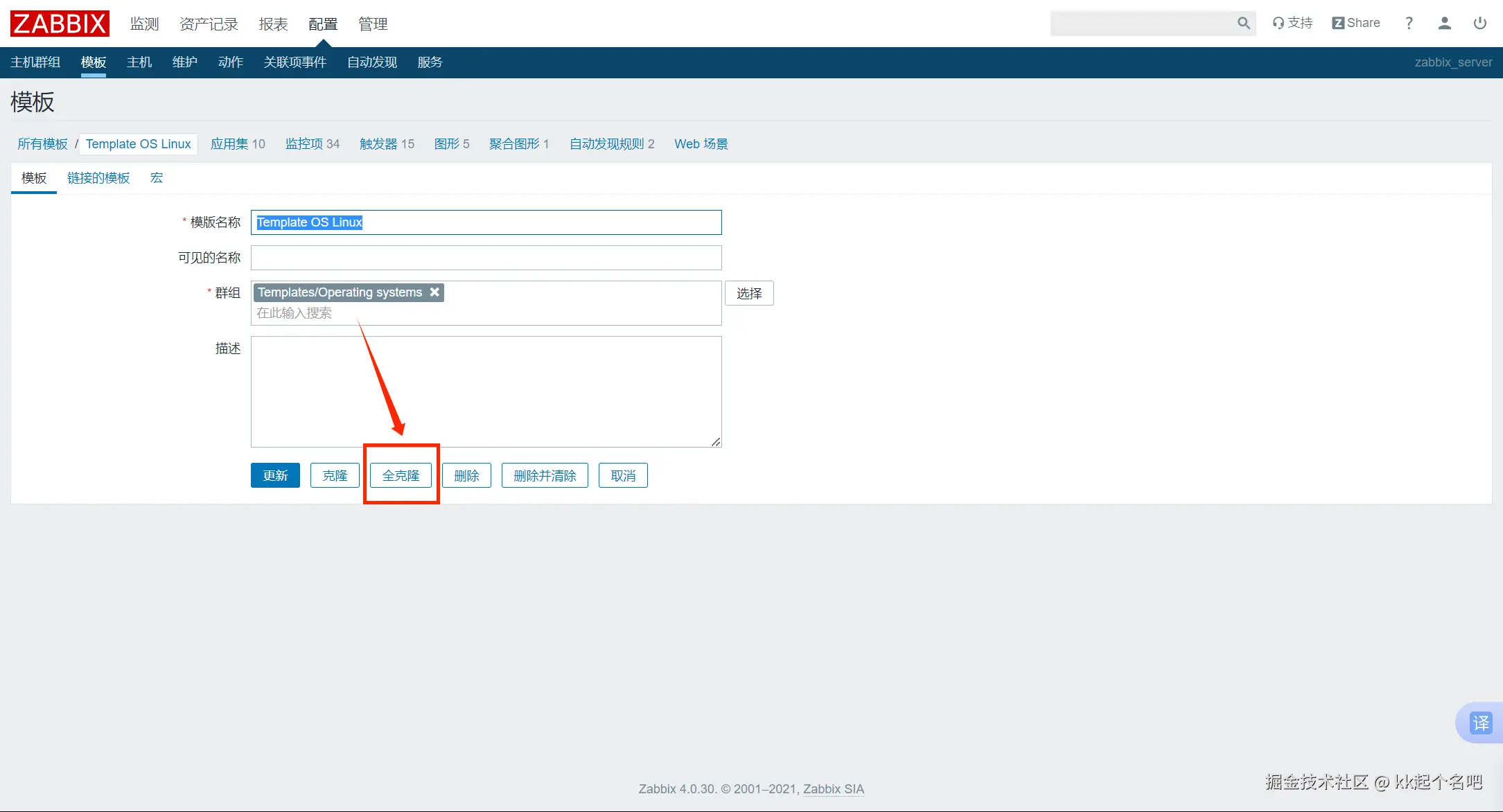The image size is (1503, 812).
Task: Open the user profile icon
Action: coord(1444,23)
